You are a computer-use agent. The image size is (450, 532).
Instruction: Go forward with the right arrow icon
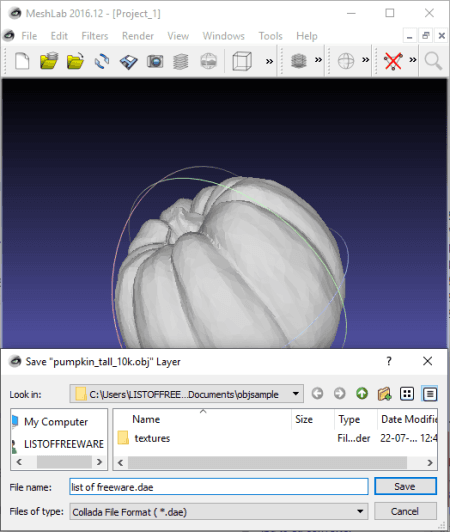point(339,394)
